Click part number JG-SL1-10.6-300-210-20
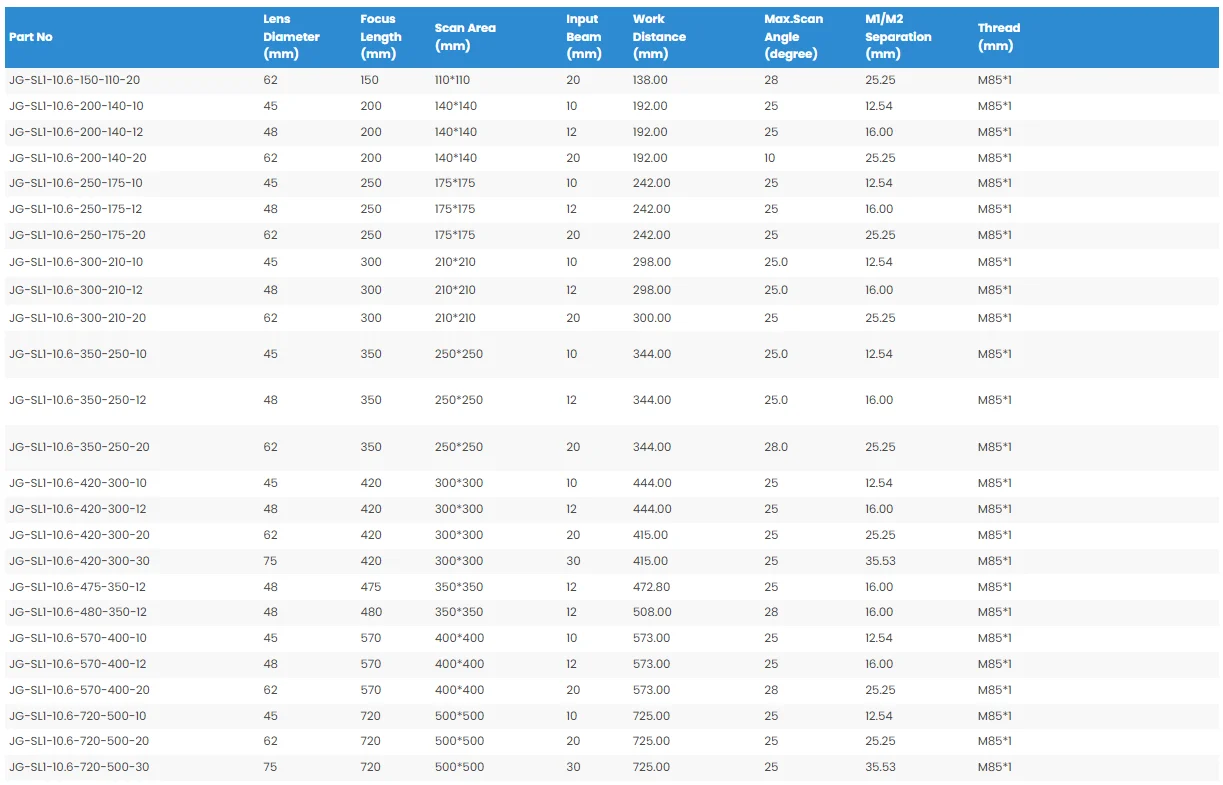This screenshot has height=785, width=1223. click(x=77, y=318)
